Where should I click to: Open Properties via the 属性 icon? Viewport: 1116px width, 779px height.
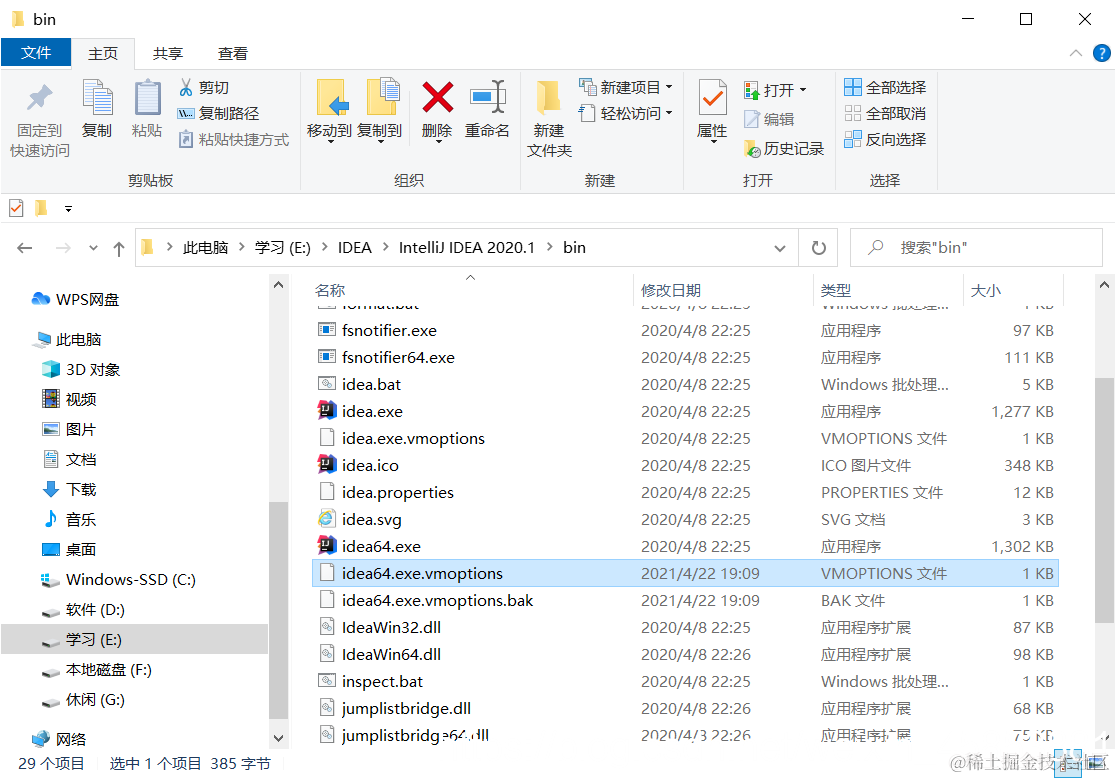coord(711,110)
